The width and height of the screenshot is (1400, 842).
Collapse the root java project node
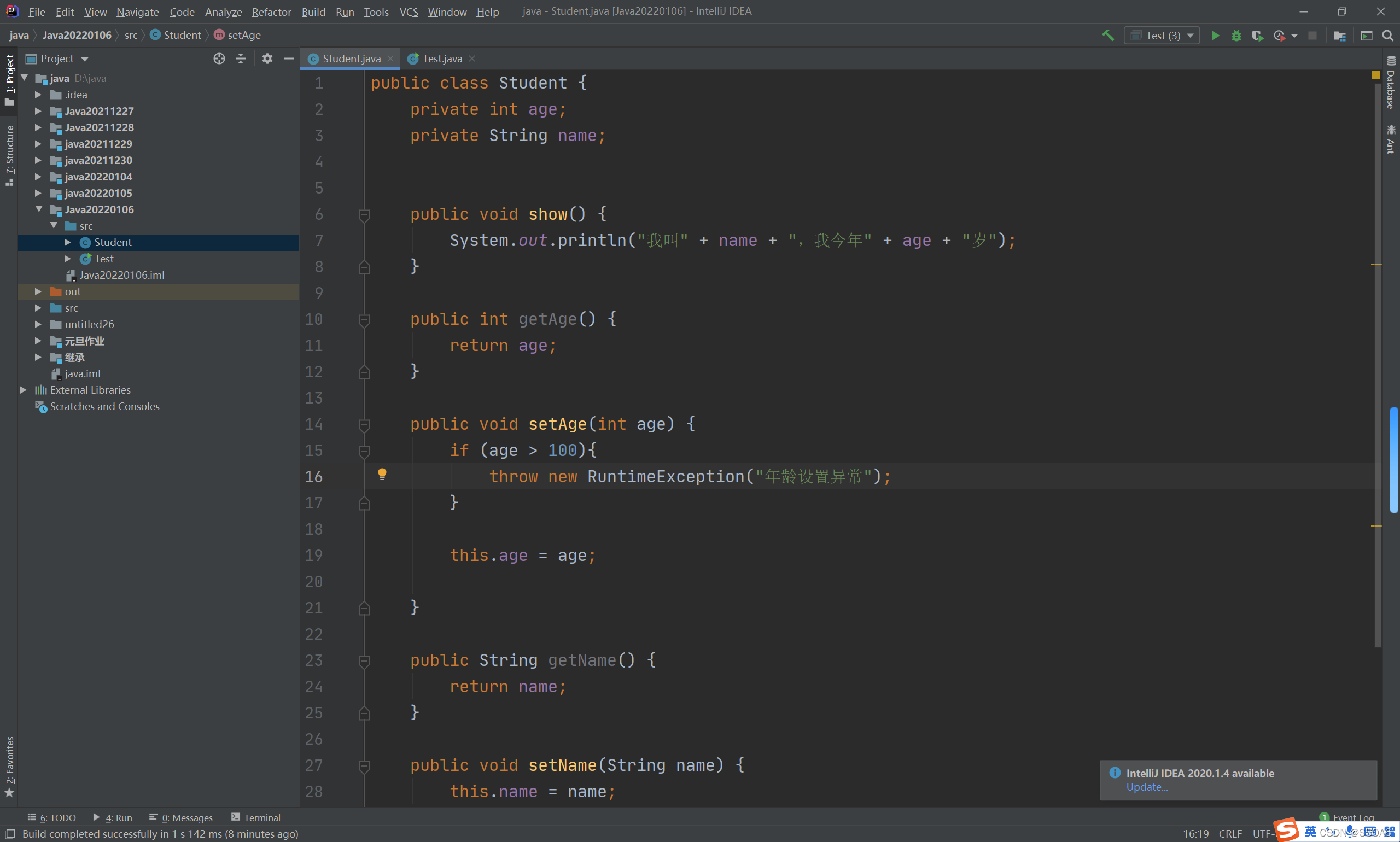[x=25, y=78]
